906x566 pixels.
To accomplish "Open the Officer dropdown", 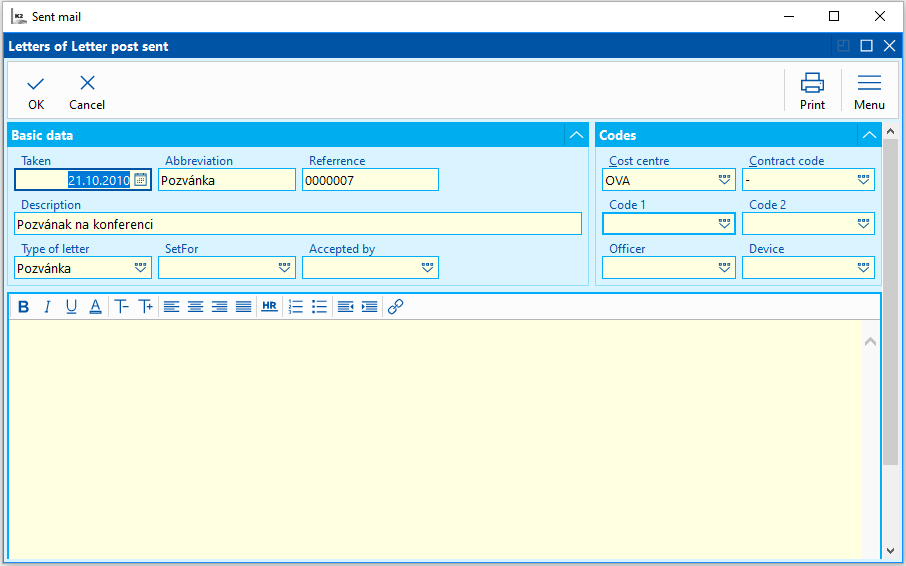I will [x=725, y=267].
